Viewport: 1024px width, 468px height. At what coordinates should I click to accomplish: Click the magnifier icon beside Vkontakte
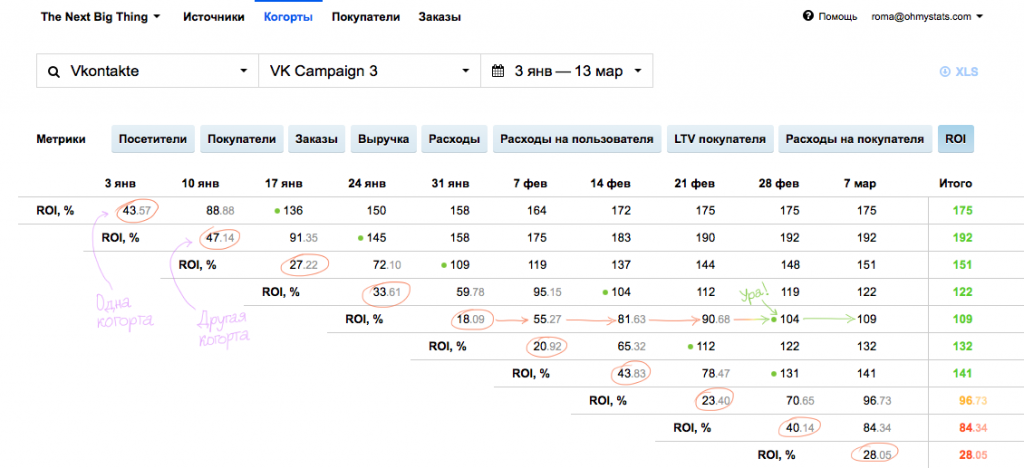pyautogui.click(x=55, y=71)
